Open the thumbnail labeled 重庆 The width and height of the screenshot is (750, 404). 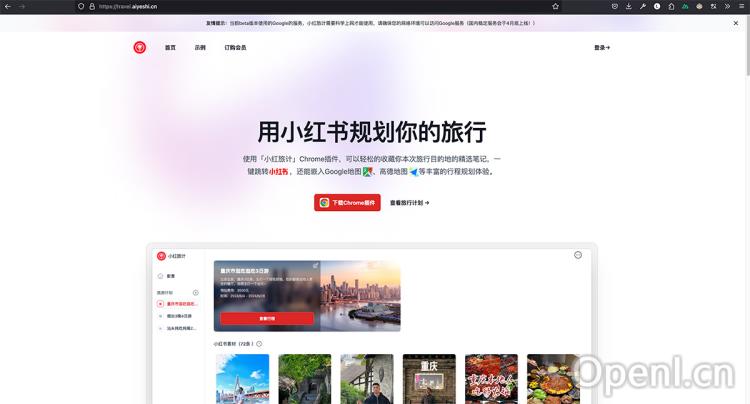coord(429,379)
